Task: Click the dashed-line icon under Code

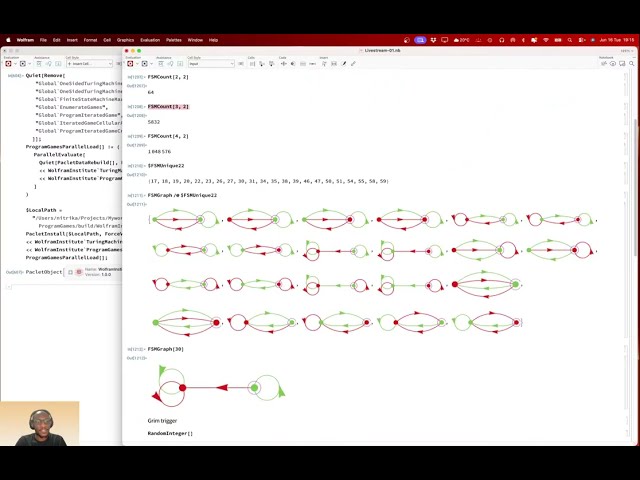Action: point(313,64)
